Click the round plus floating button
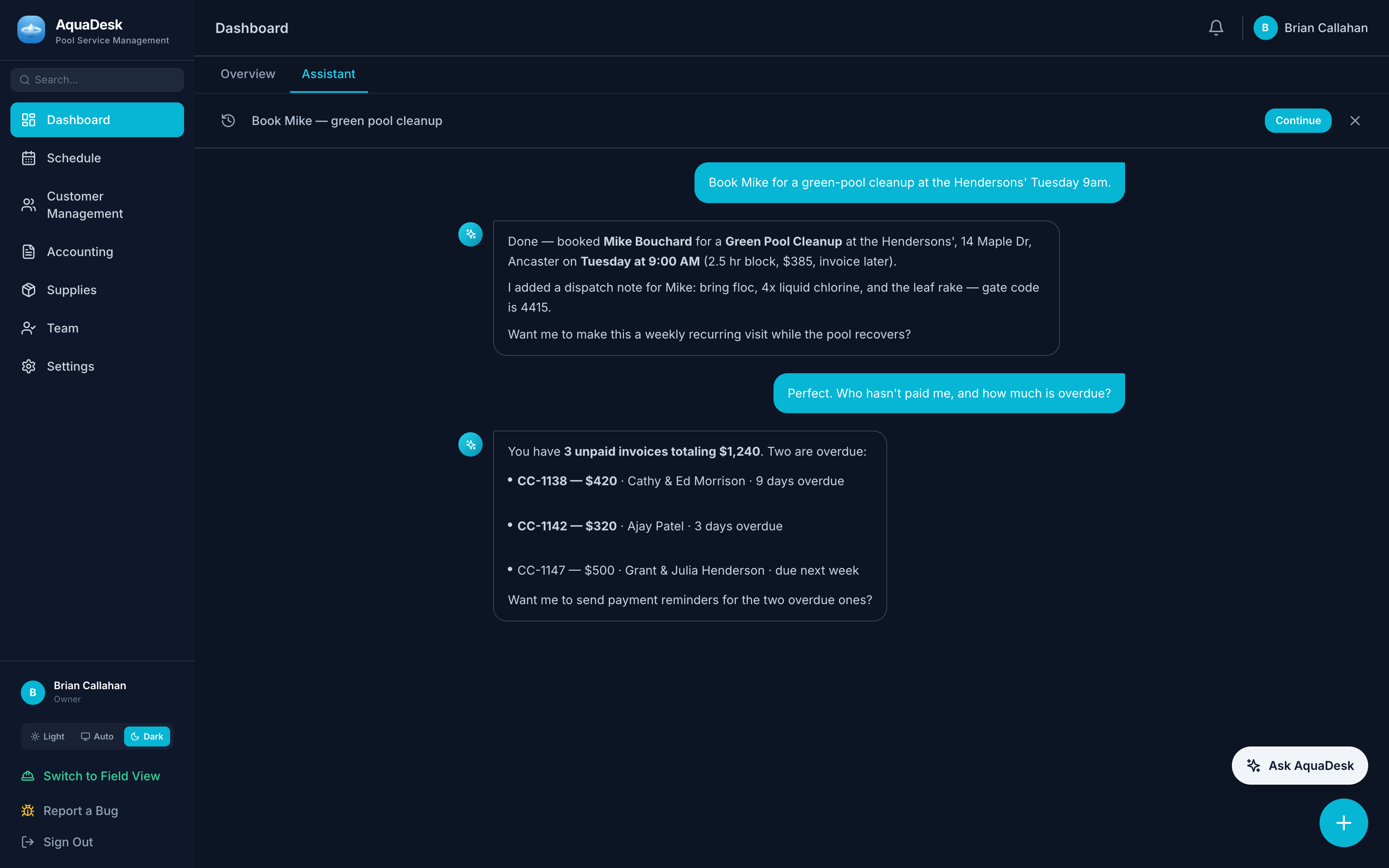1389x868 pixels. point(1343,823)
